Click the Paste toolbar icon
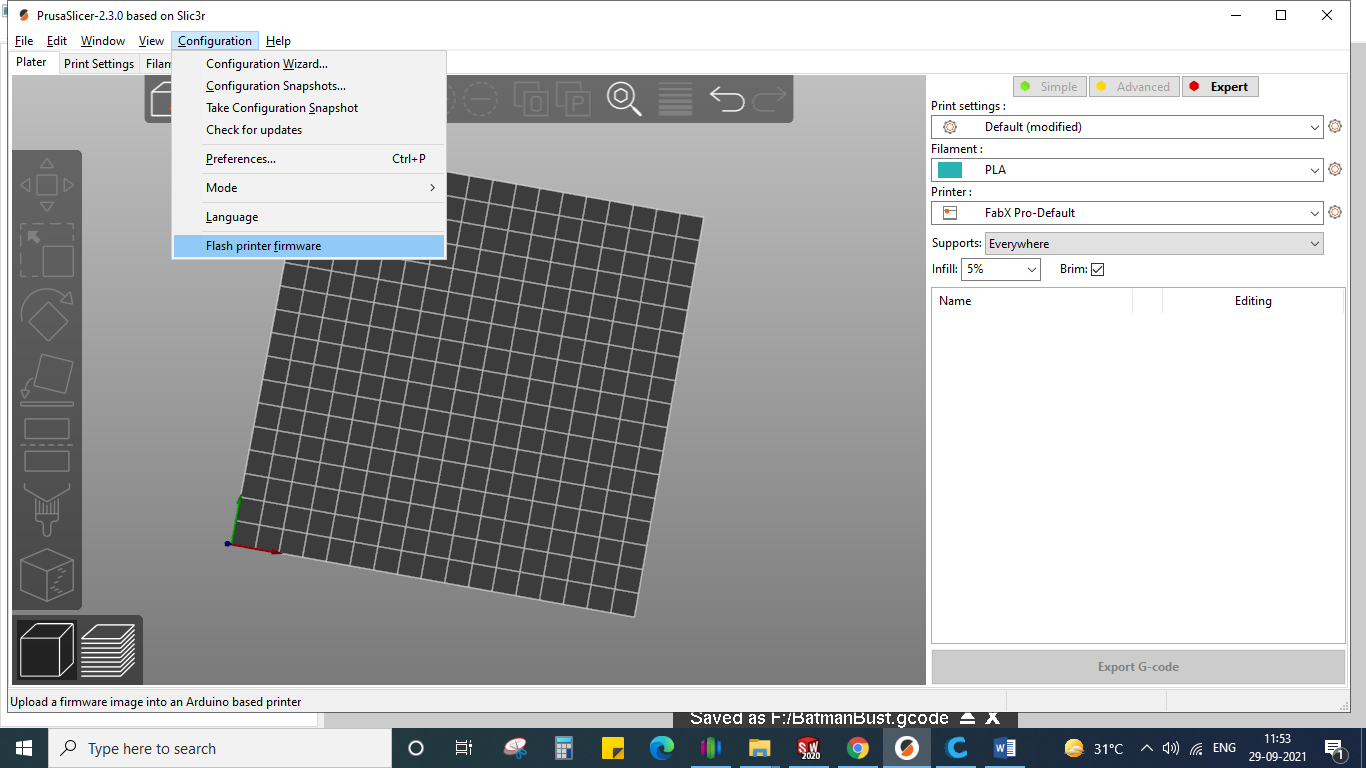 (x=574, y=99)
